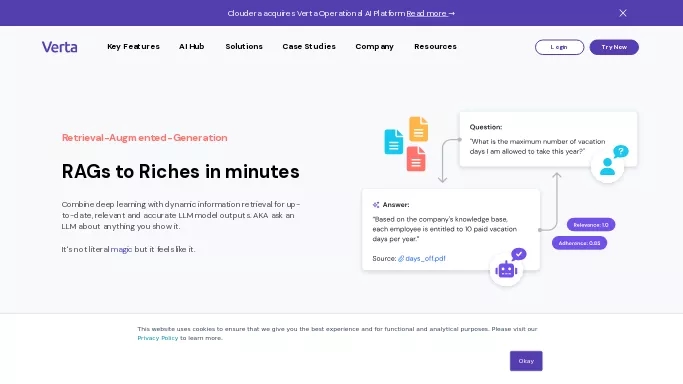Click the question mark speech bubble icon

coord(621,152)
